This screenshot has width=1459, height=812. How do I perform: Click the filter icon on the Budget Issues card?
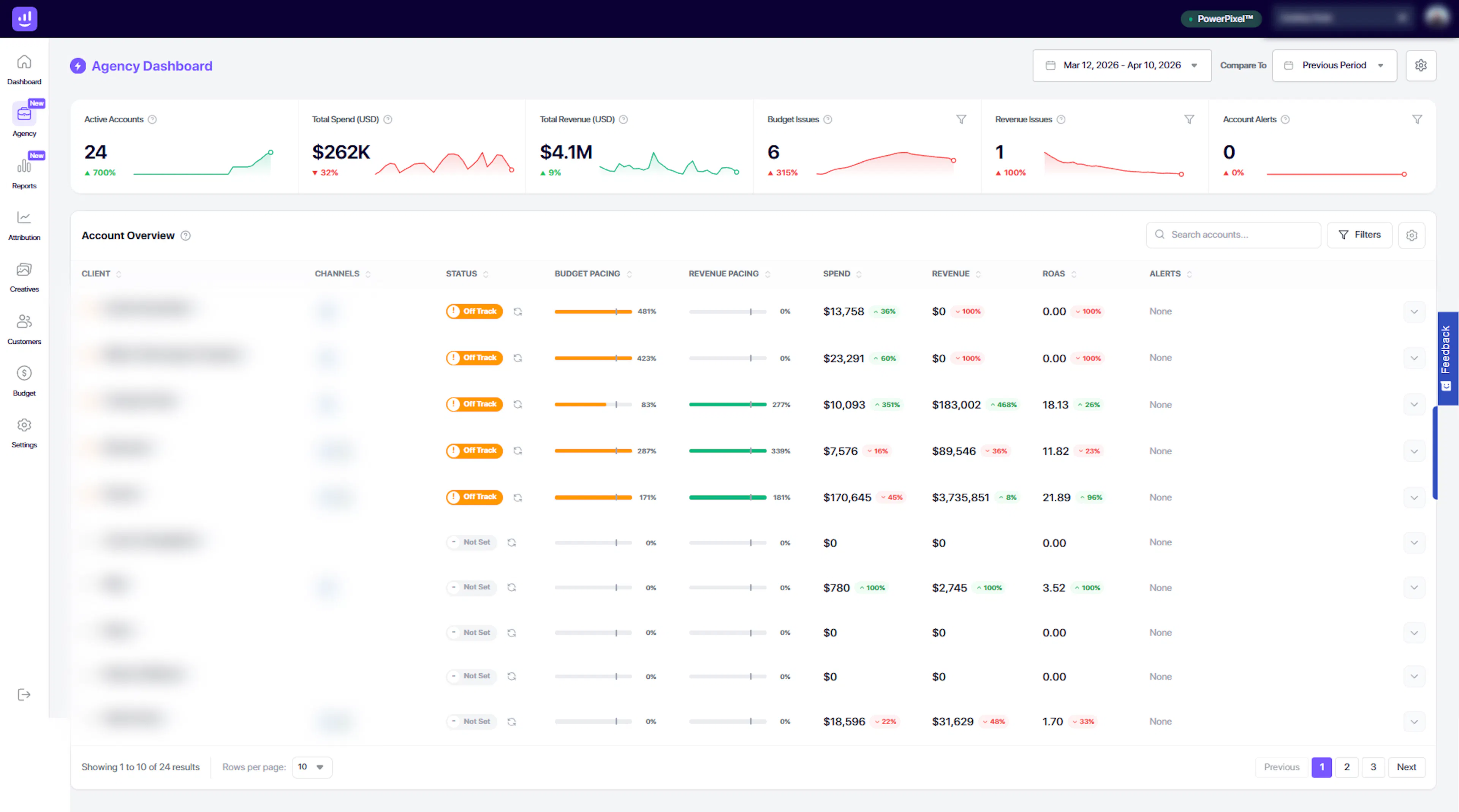pos(961,120)
